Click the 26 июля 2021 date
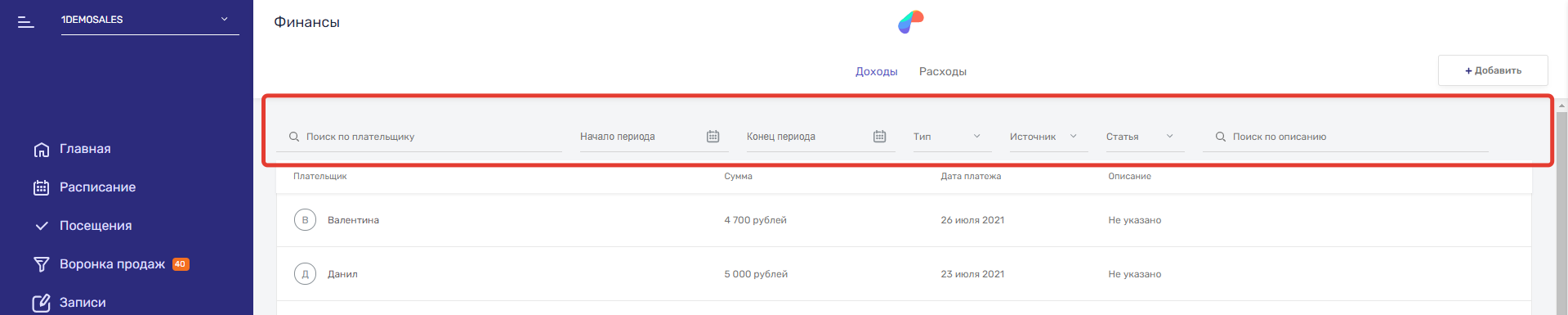Viewport: 1568px width, 315px height. pos(972,220)
